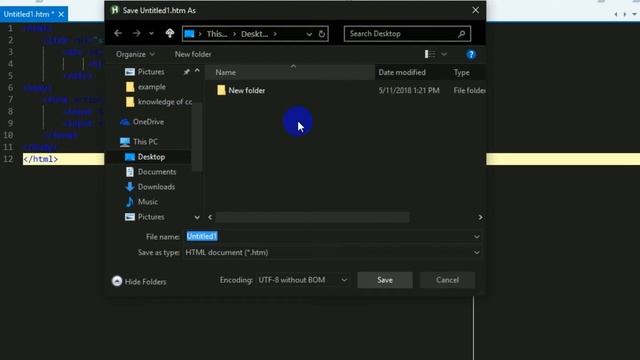Select the New folder item

[x=247, y=91]
